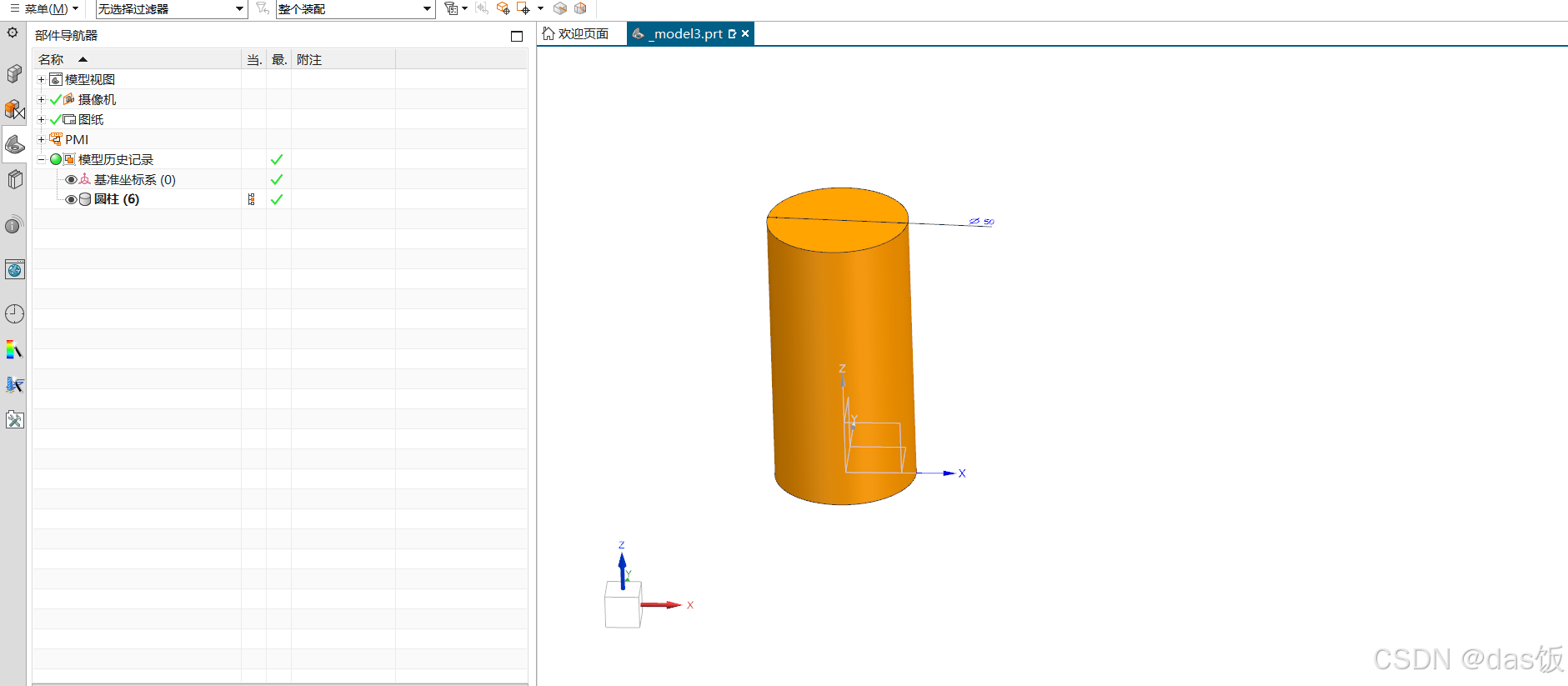Click the 附注 column header

click(x=343, y=59)
